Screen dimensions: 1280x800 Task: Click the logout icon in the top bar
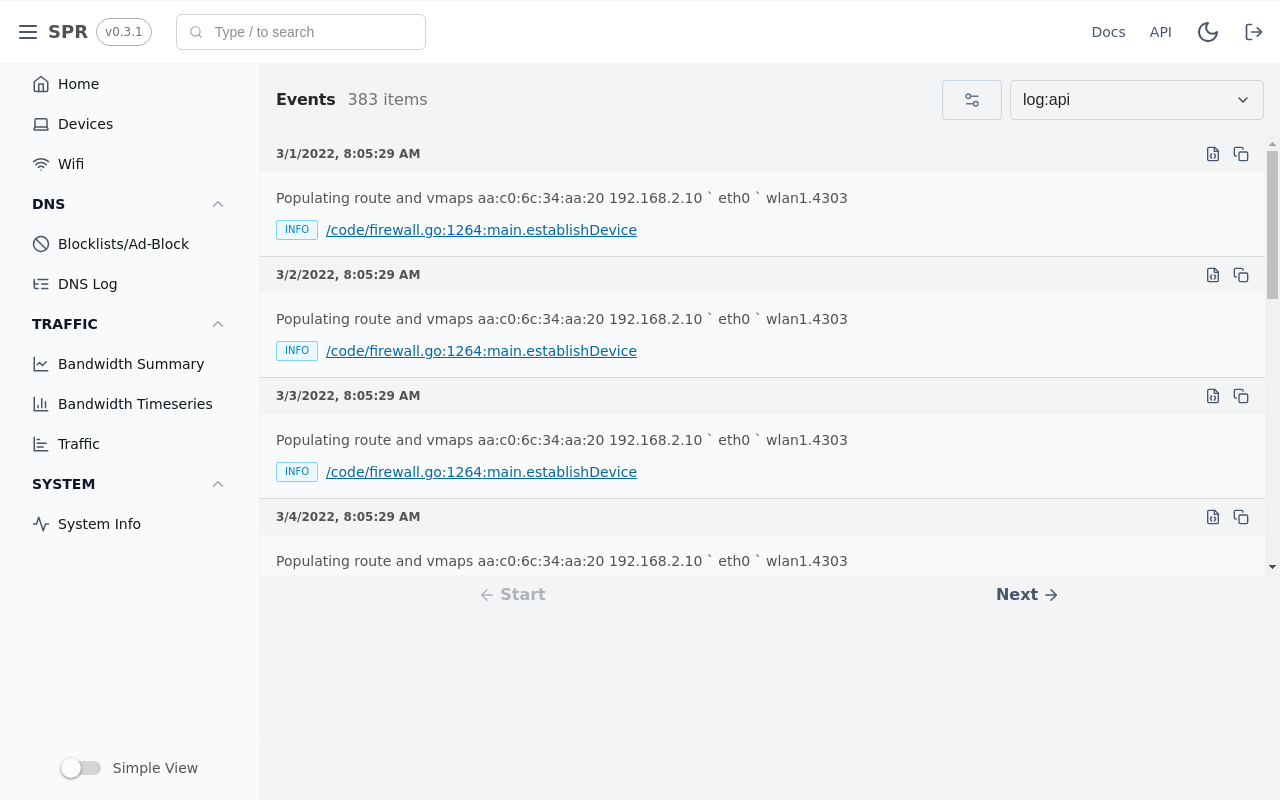(x=1253, y=31)
